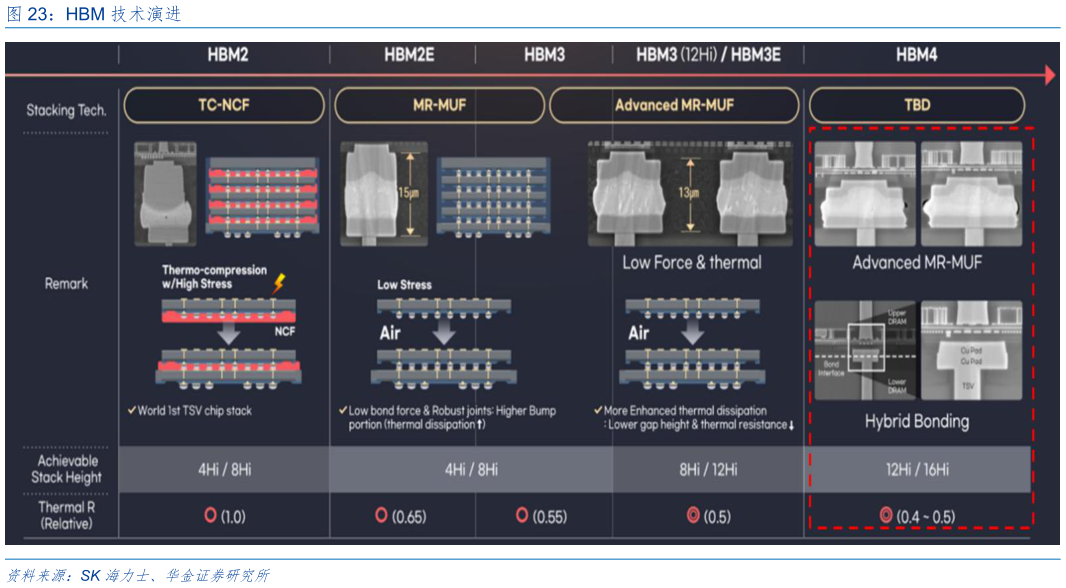This screenshot has height=588, width=1066.
Task: Click the circle marker next to (1.0)
Action: click(211, 515)
